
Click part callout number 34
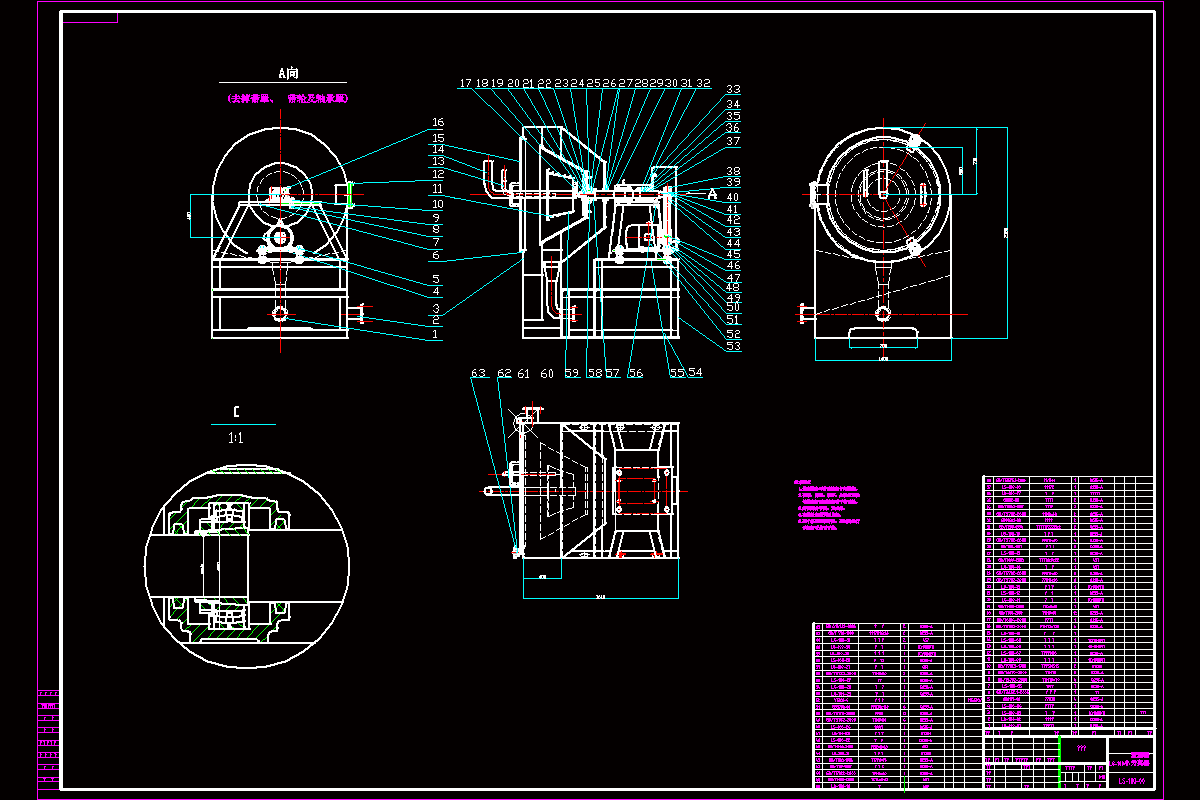[x=733, y=104]
